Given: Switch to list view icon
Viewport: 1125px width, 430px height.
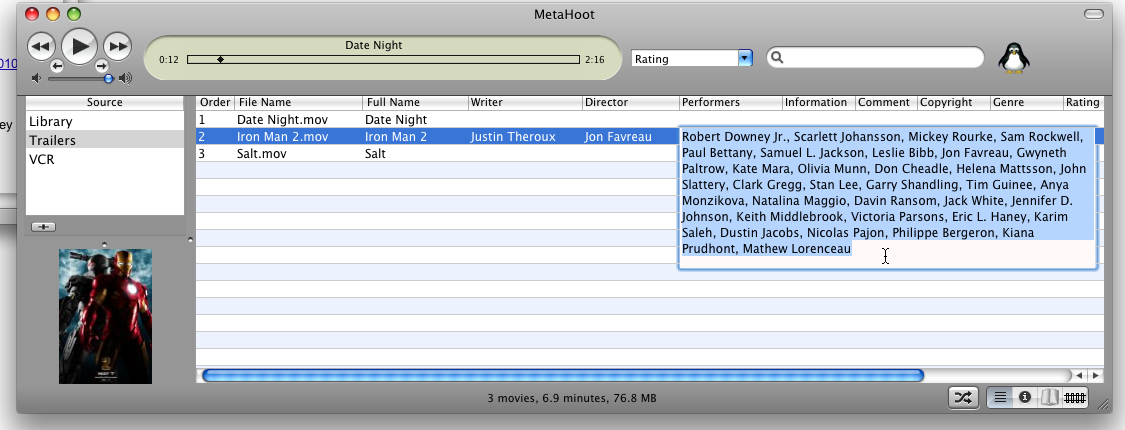Looking at the screenshot, I should (x=999, y=397).
